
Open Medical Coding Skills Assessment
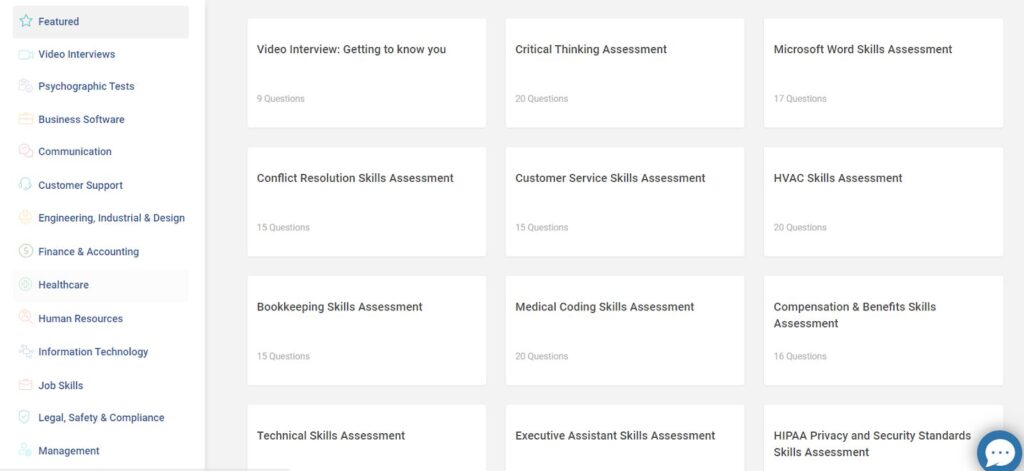click(625, 331)
